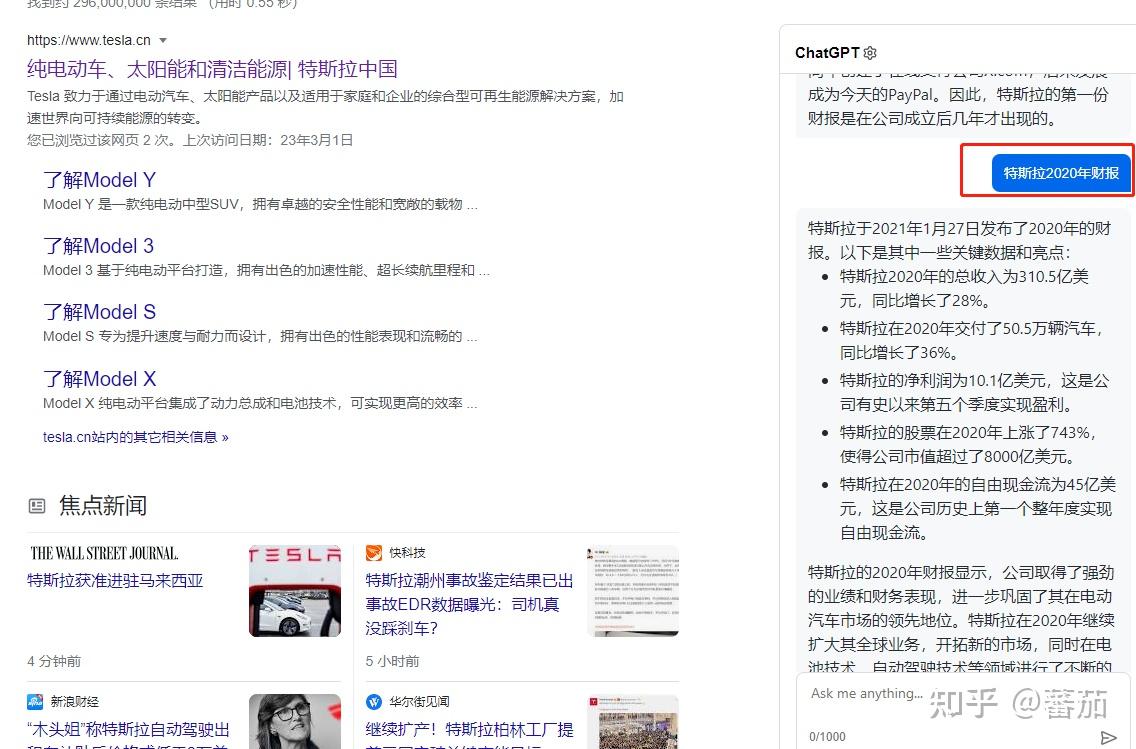Expand tesla.cn站内的其它相关信息 link
Image resolution: width=1136 pixels, height=749 pixels.
pos(137,437)
